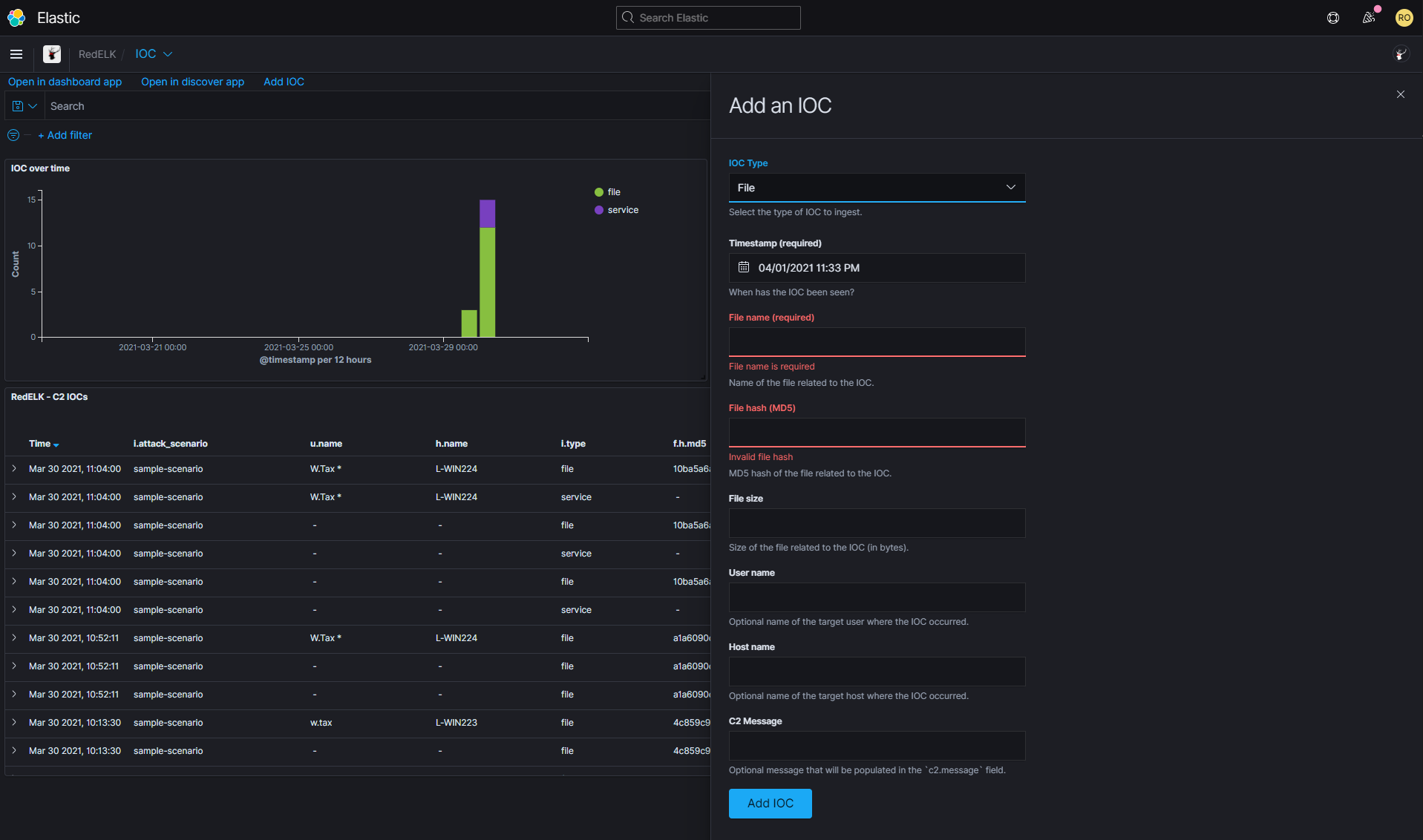Click the C2 Message input
The height and width of the screenshot is (840, 1423).
click(x=877, y=746)
